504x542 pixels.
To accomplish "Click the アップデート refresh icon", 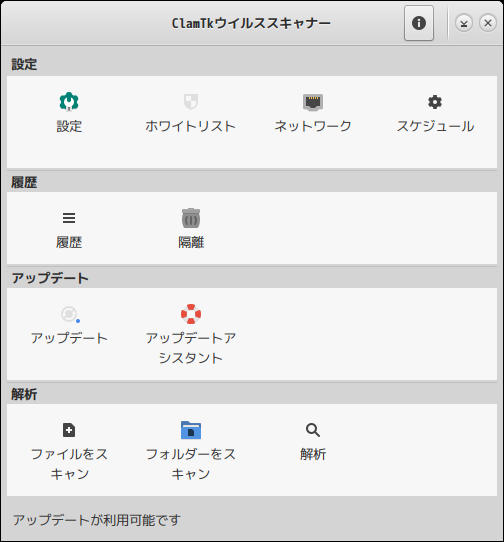I will pyautogui.click(x=70, y=314).
